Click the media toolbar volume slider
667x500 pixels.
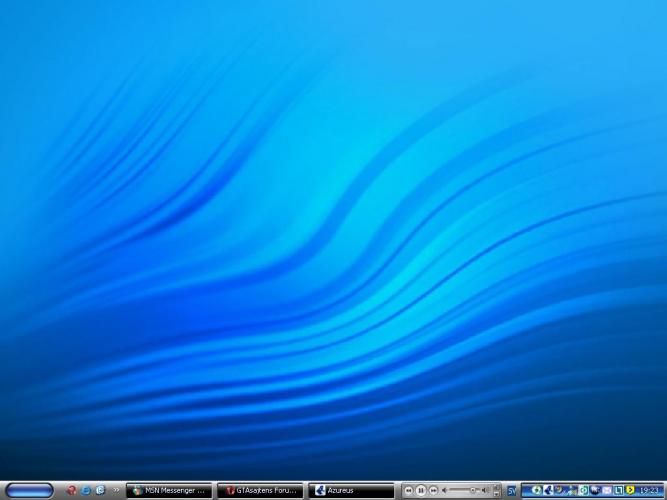tap(470, 490)
